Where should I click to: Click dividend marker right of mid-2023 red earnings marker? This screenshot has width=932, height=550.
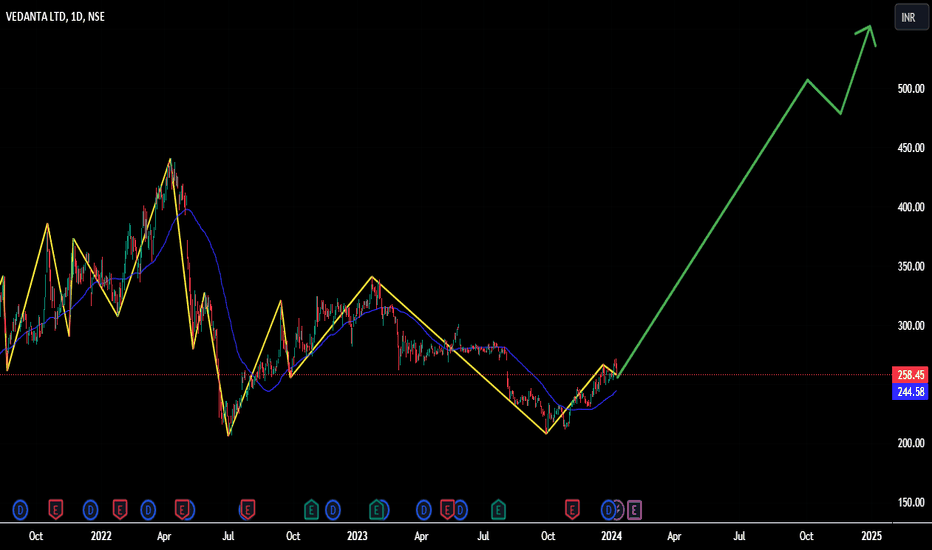click(x=460, y=510)
